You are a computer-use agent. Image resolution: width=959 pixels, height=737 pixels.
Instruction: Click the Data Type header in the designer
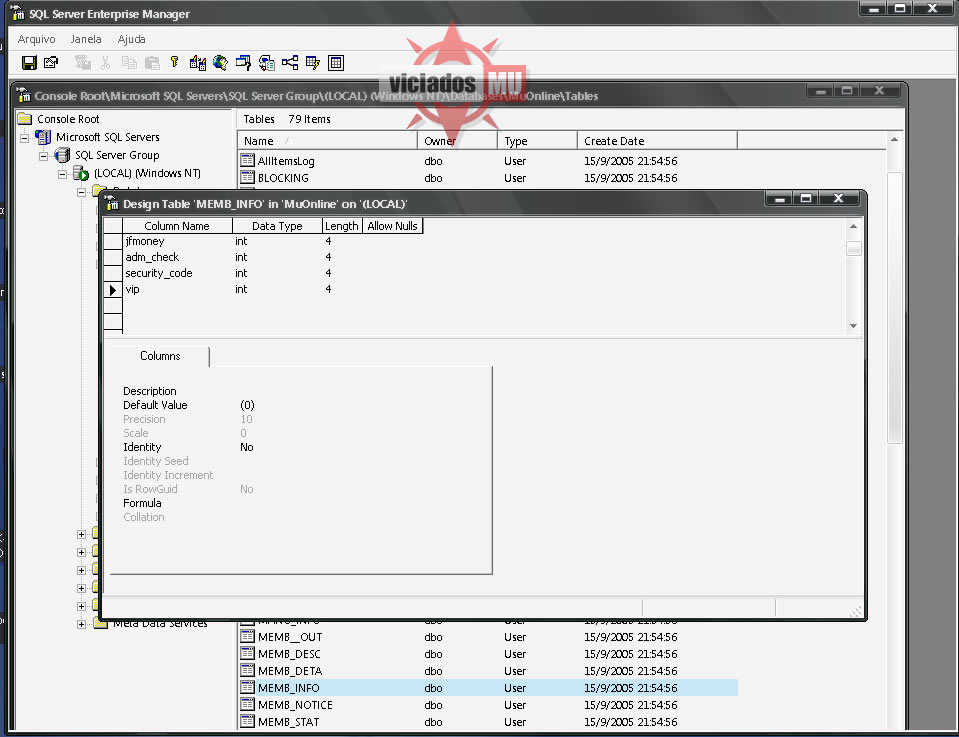click(x=277, y=226)
